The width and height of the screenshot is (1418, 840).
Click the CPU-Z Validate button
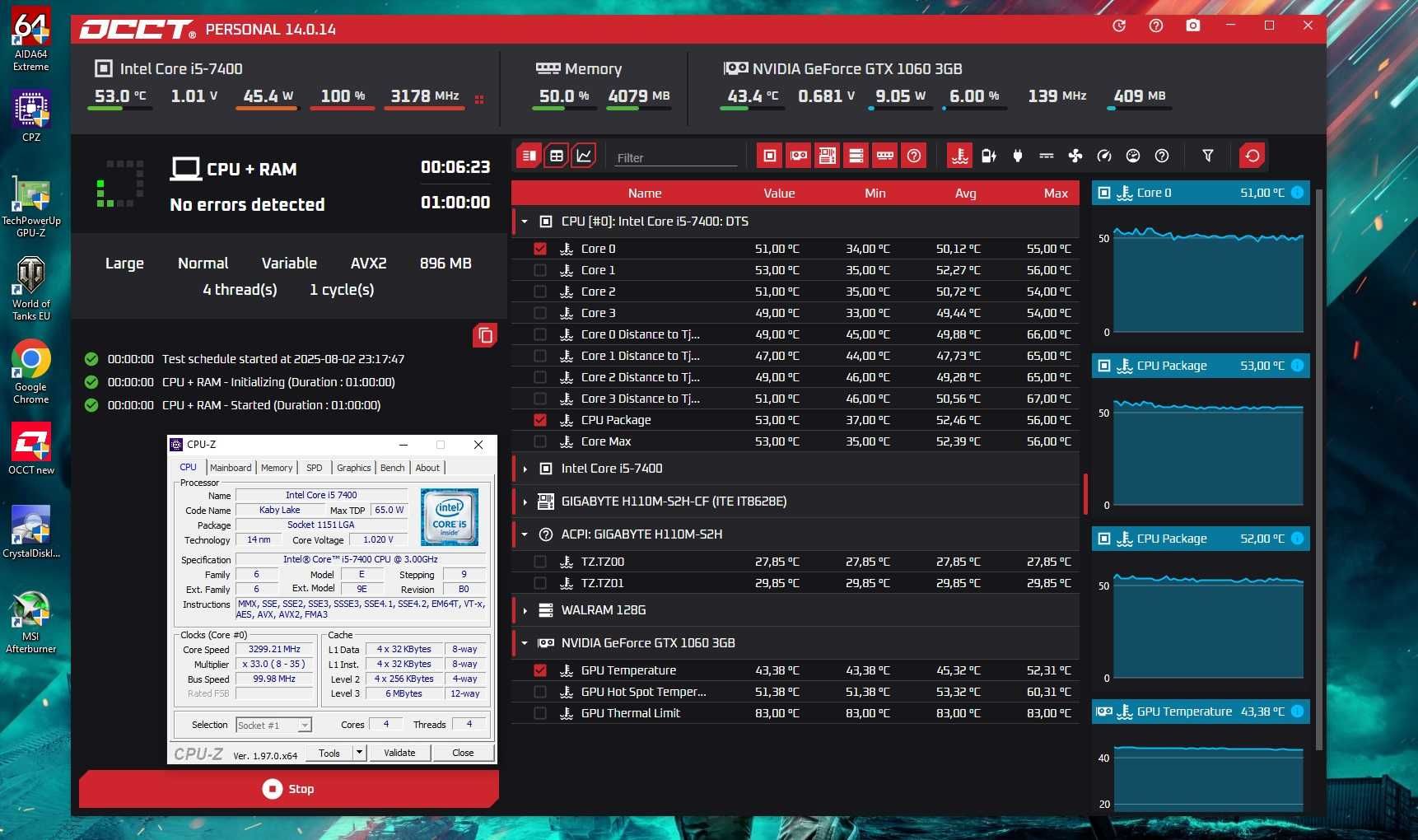399,753
